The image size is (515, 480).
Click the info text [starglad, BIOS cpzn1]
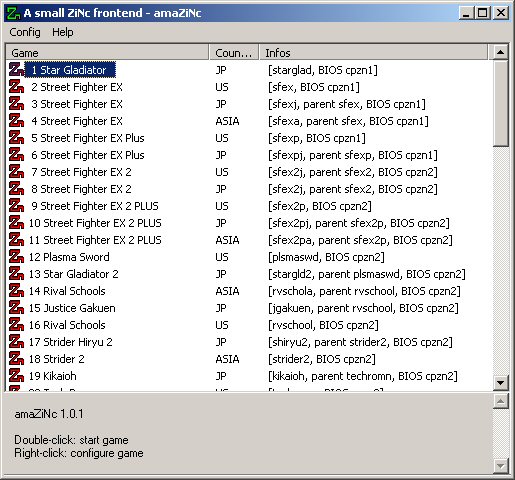click(x=323, y=70)
